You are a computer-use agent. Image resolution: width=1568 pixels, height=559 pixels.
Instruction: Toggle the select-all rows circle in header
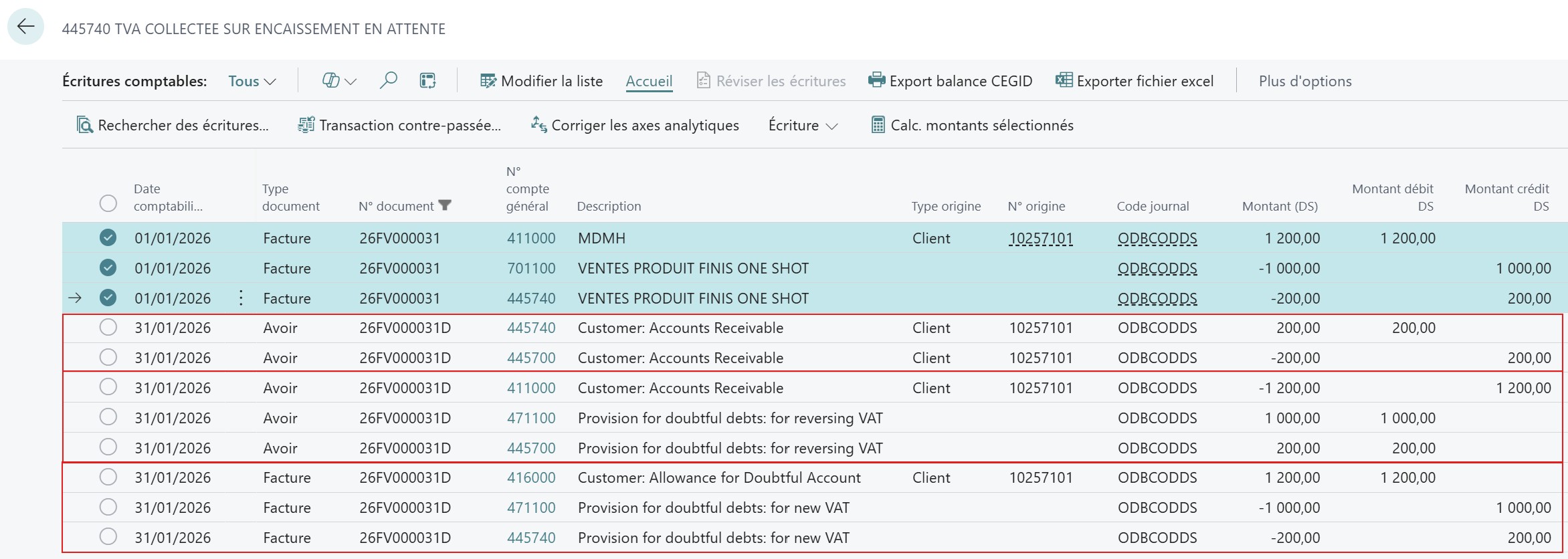(108, 203)
